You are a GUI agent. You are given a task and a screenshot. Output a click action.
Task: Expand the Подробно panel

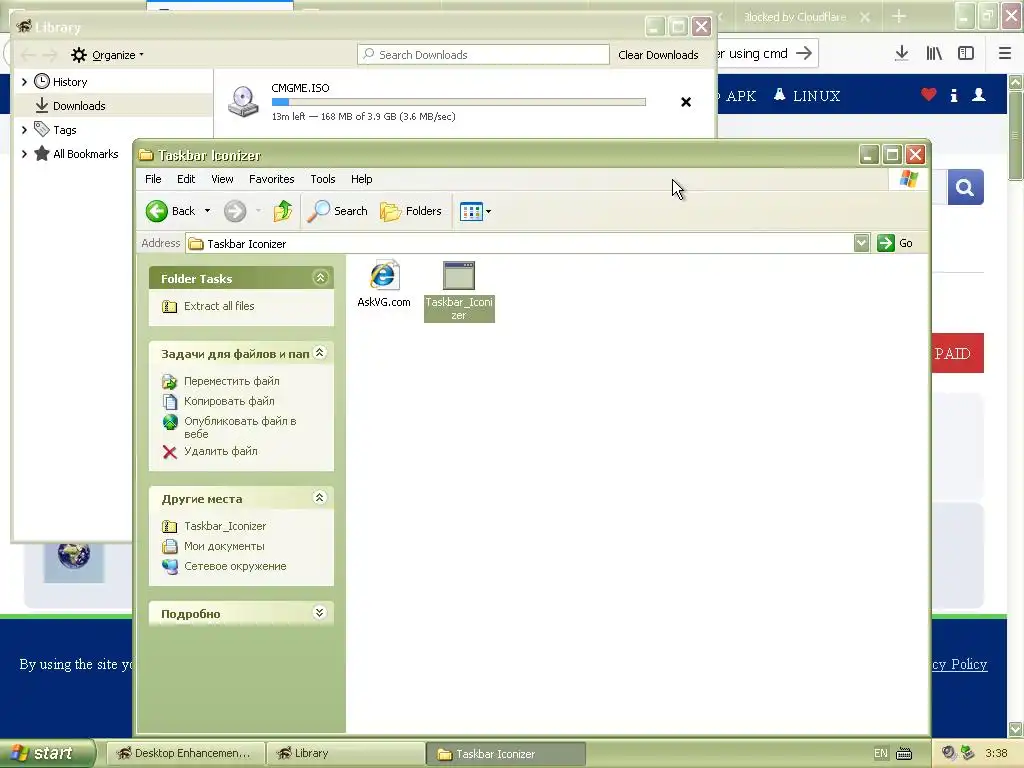click(319, 613)
